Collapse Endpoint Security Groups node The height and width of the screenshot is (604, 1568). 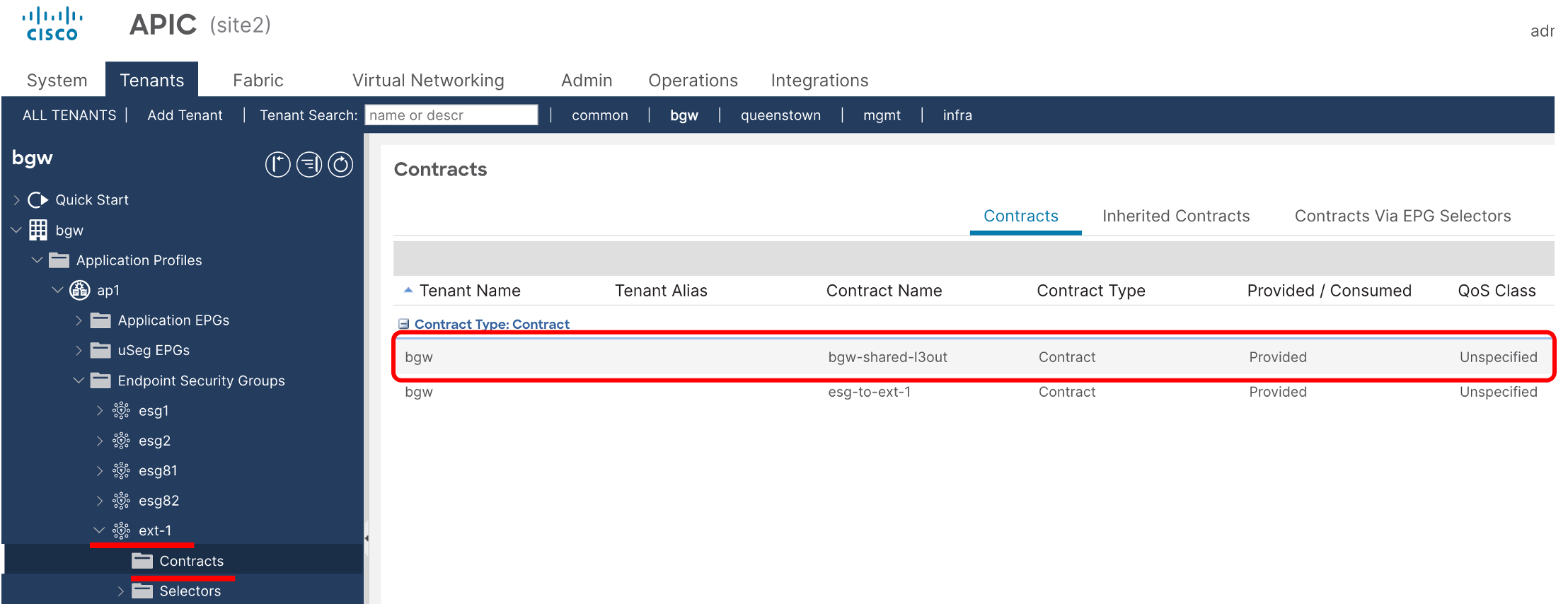[79, 381]
